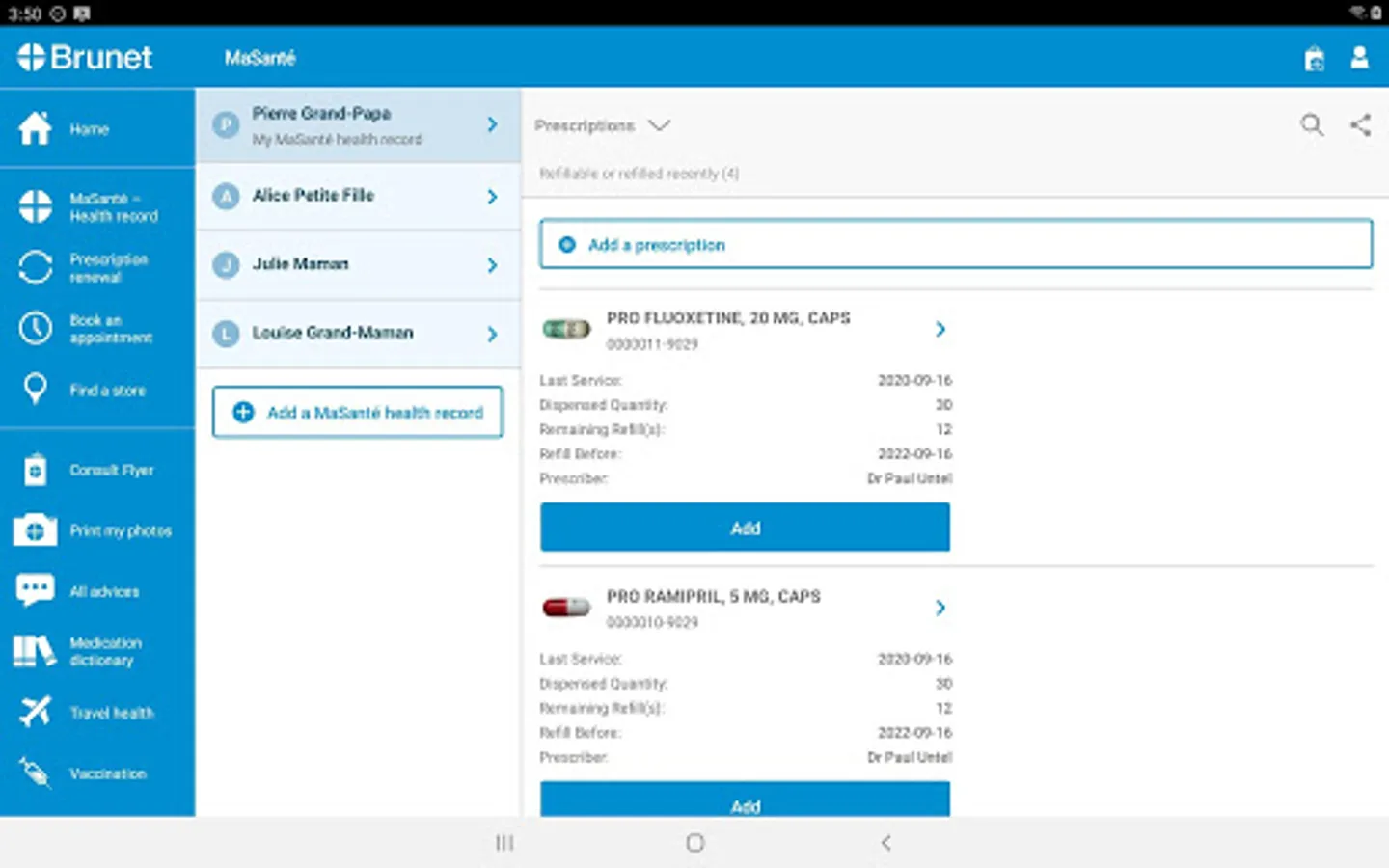Tap the Print my photos camera icon

35,530
